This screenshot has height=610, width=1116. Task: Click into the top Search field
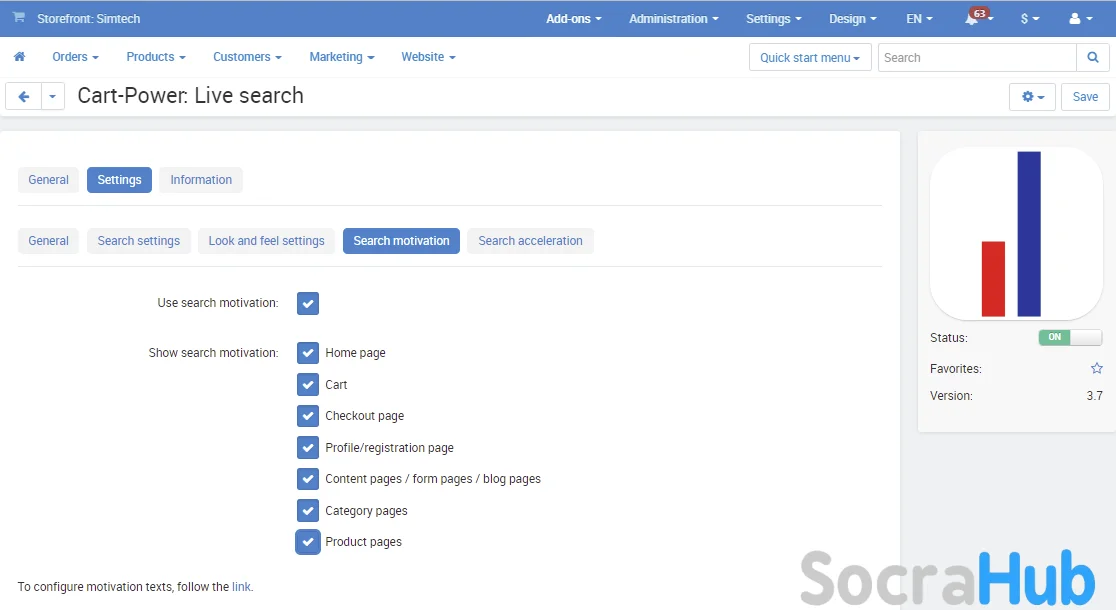coord(976,58)
